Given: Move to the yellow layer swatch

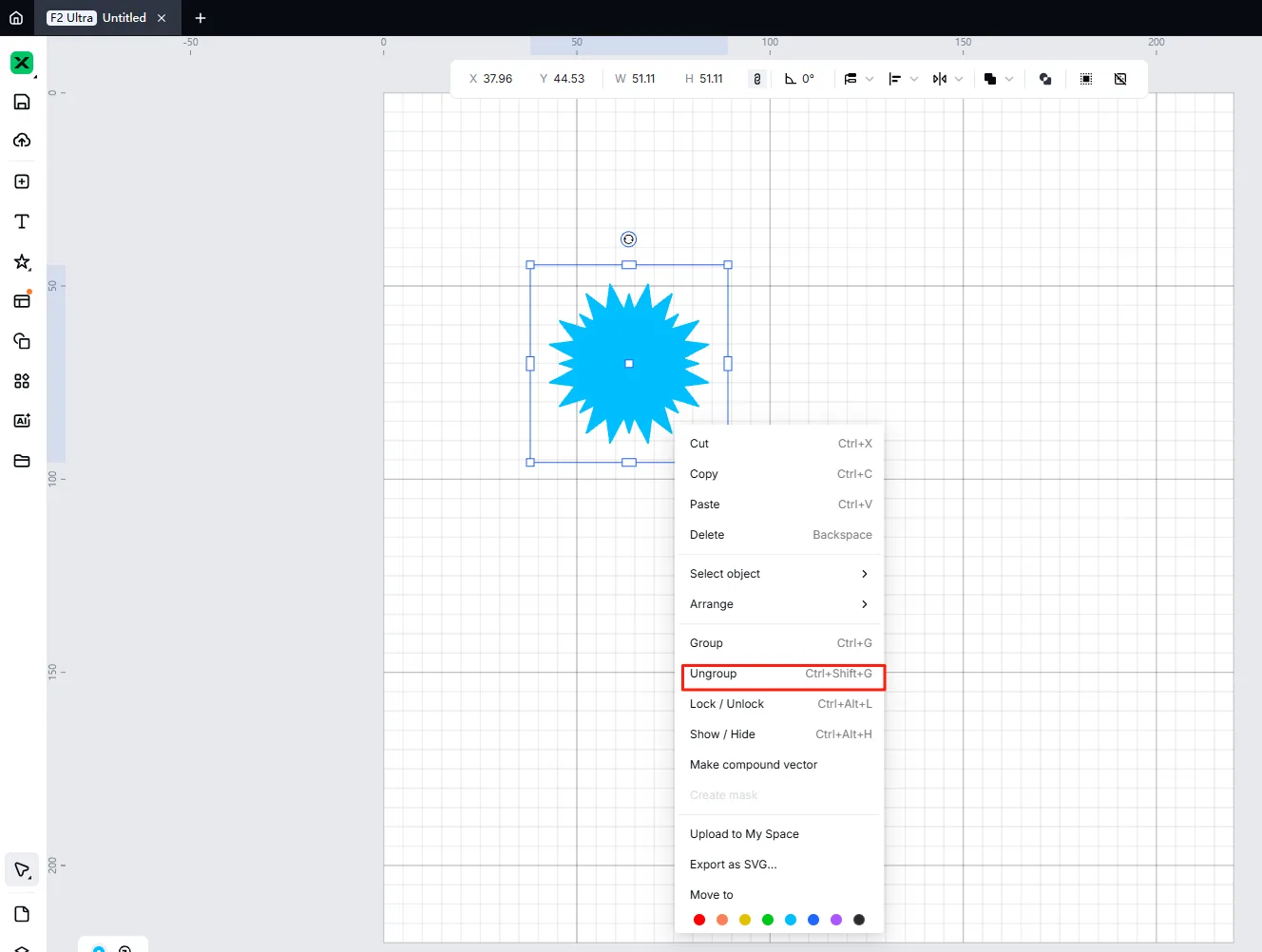Looking at the screenshot, I should [745, 920].
